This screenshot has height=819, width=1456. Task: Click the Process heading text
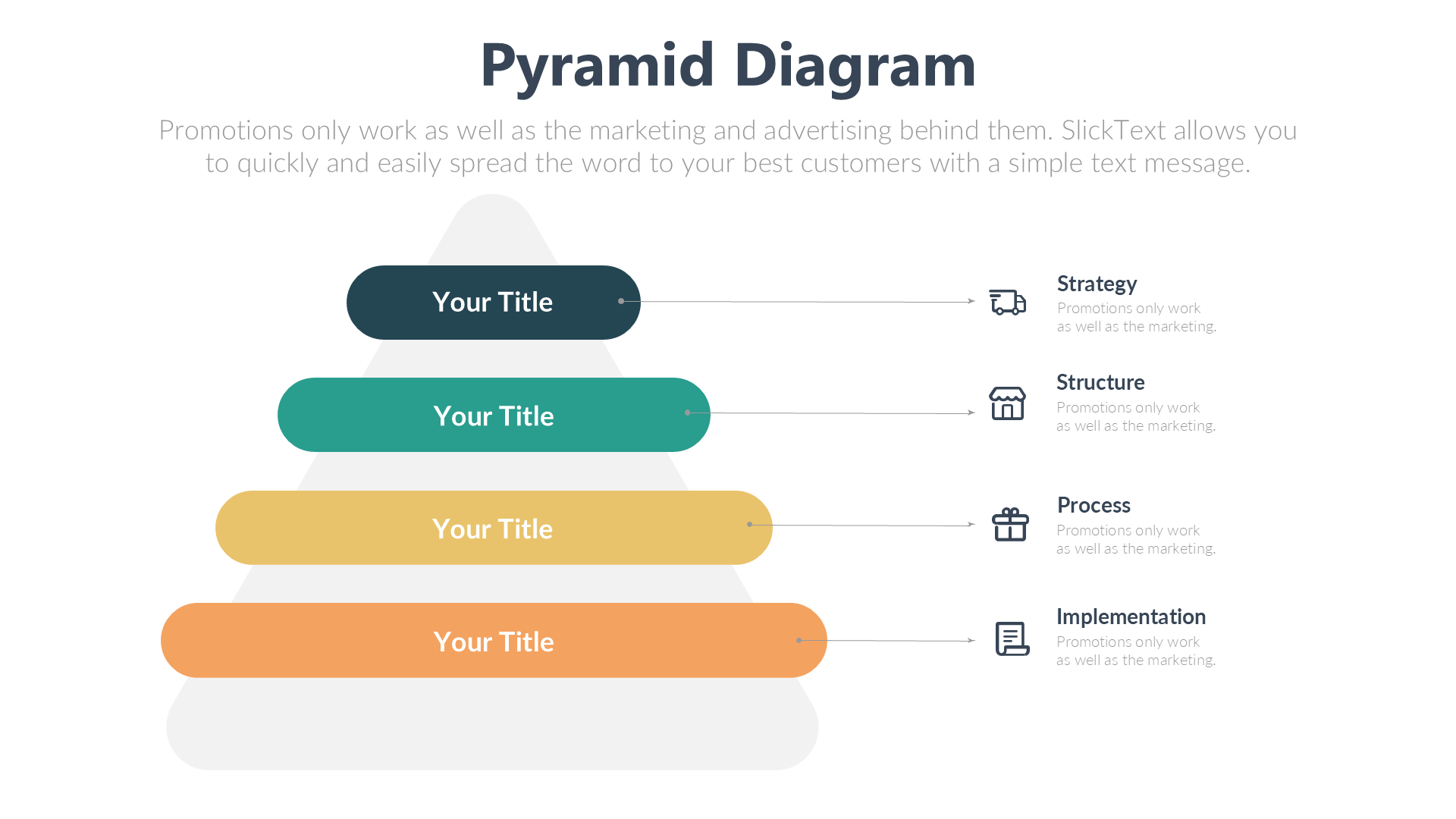(1094, 505)
